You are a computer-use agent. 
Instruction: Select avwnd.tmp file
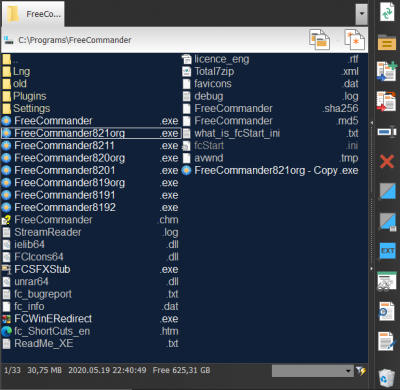pyautogui.click(x=271, y=158)
